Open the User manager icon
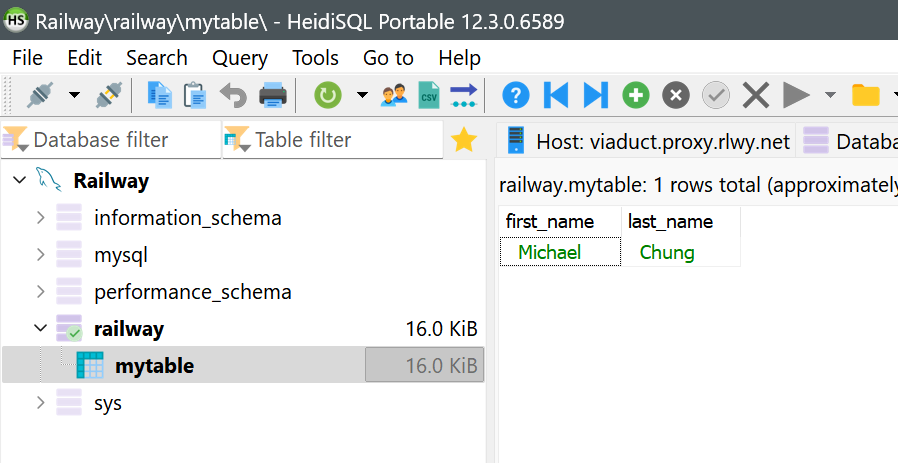Image resolution: width=898 pixels, height=463 pixels. tap(394, 95)
